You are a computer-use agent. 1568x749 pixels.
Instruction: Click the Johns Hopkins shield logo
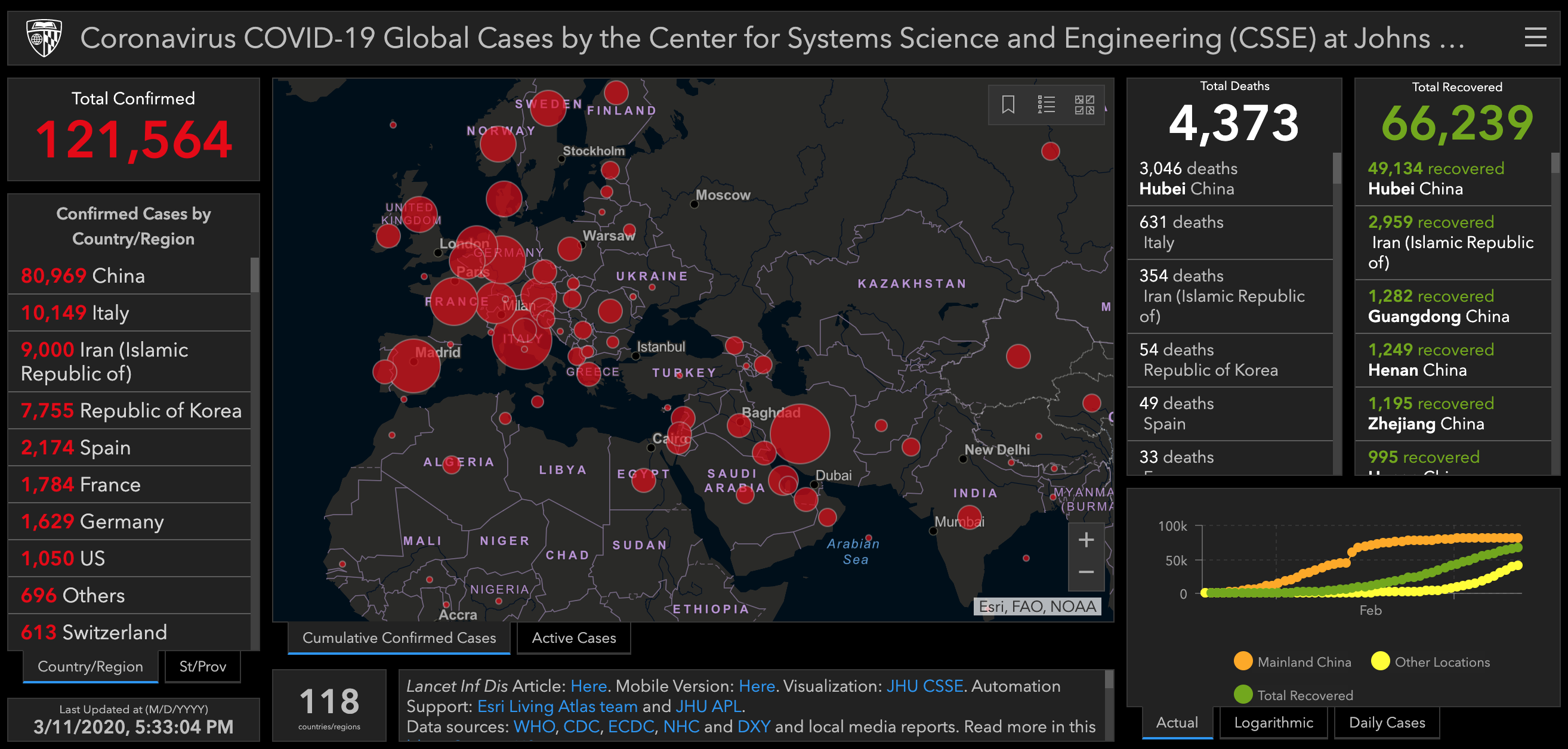pos(44,38)
